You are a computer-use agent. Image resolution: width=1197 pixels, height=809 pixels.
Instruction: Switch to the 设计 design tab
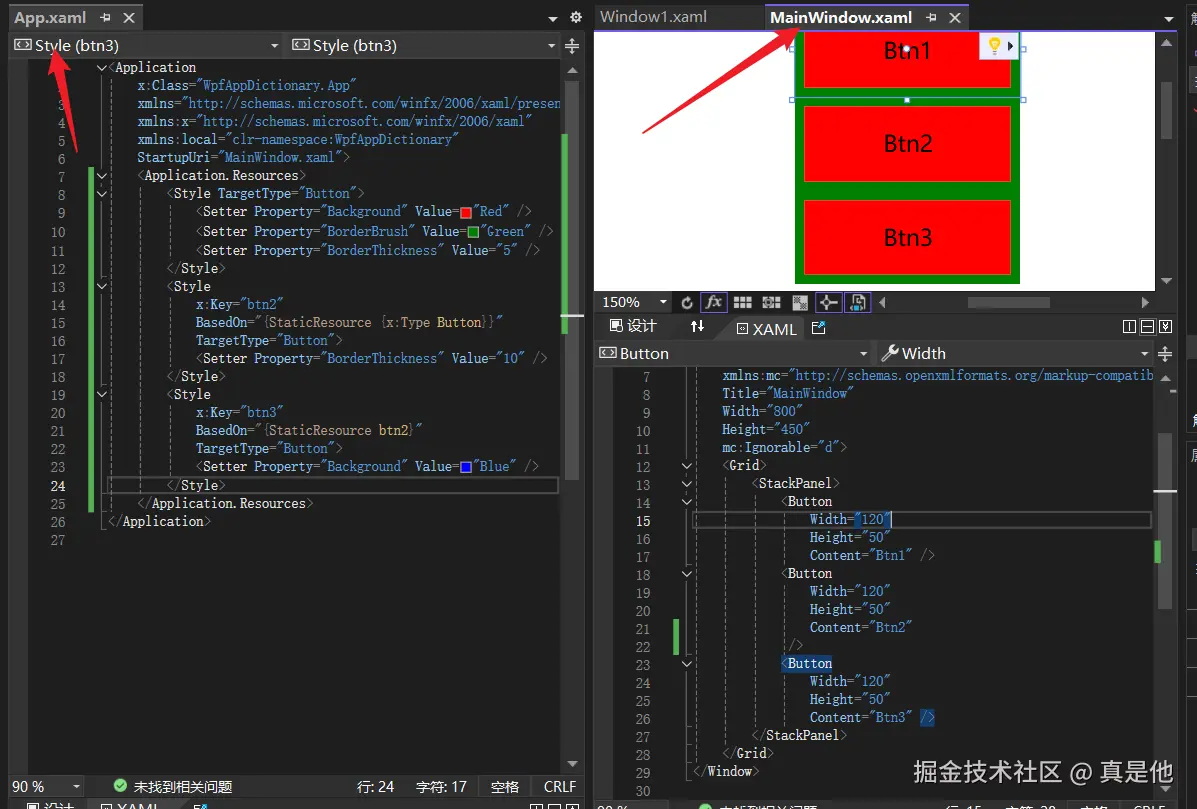point(633,326)
